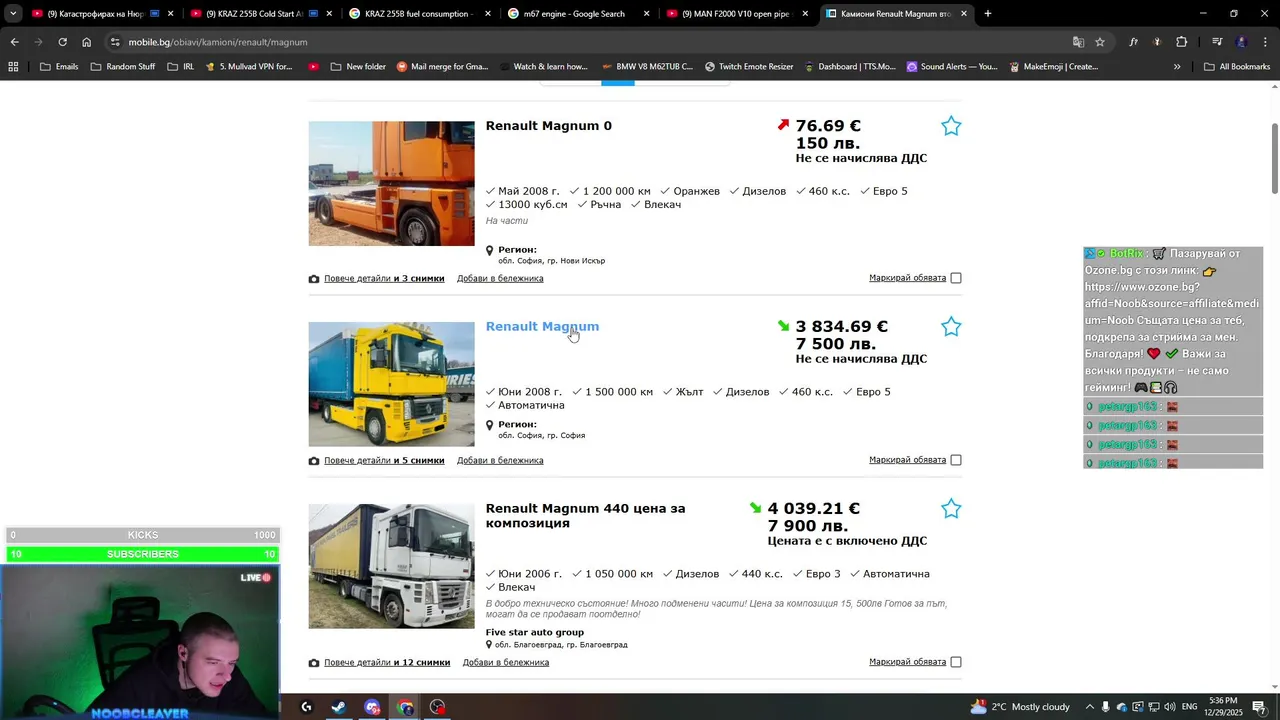
Task: Add Renault Magnum 0 to notebook (Добави в бележника)
Action: tap(500, 279)
